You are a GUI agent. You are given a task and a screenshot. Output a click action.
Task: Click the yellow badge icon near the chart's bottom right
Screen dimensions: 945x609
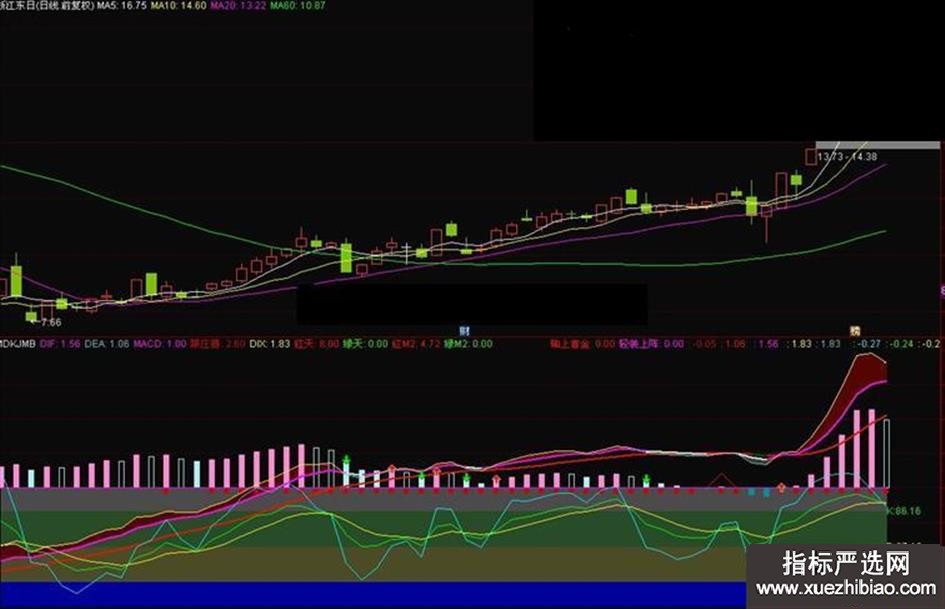pos(855,330)
